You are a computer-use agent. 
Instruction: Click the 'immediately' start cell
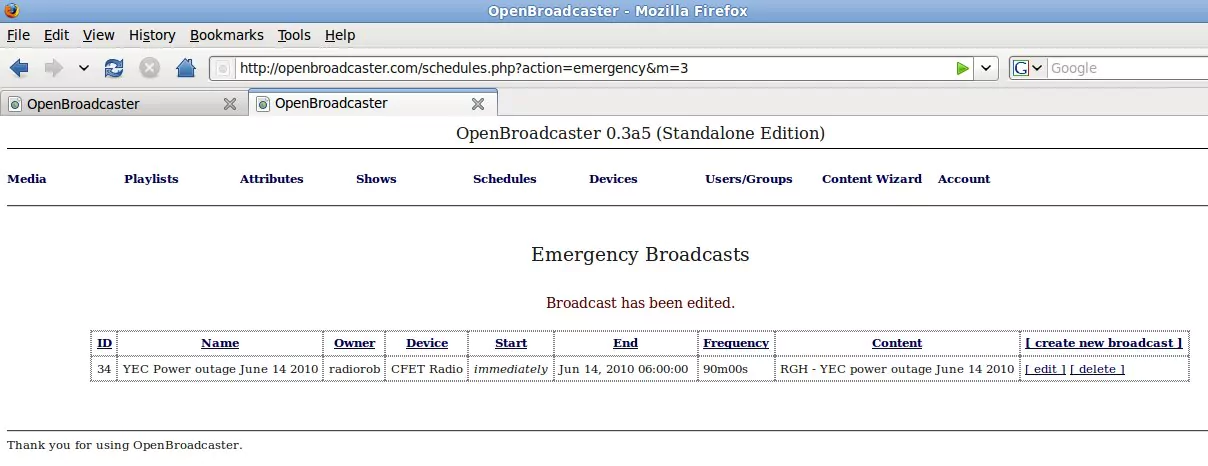pyautogui.click(x=511, y=369)
